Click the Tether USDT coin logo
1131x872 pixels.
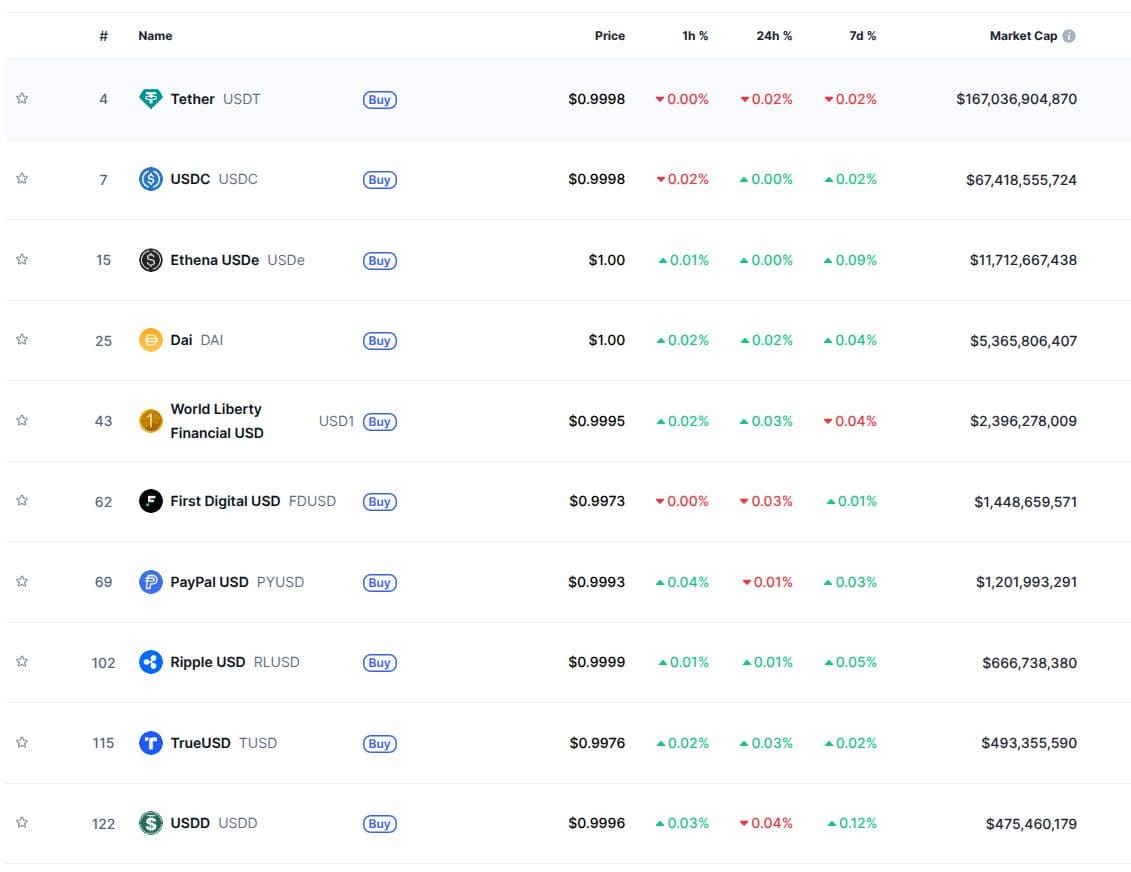150,98
